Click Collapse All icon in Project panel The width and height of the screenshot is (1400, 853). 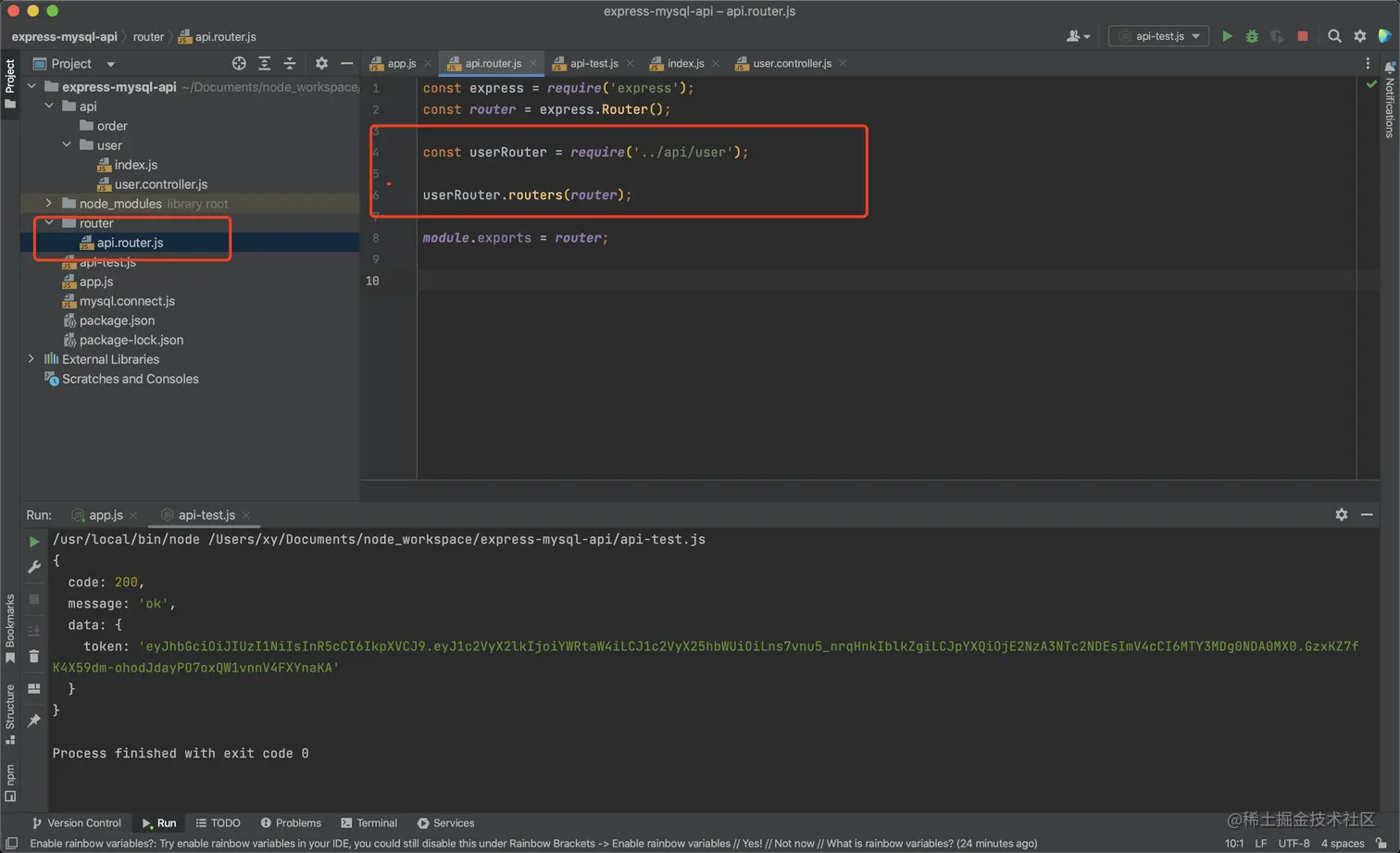click(x=290, y=63)
